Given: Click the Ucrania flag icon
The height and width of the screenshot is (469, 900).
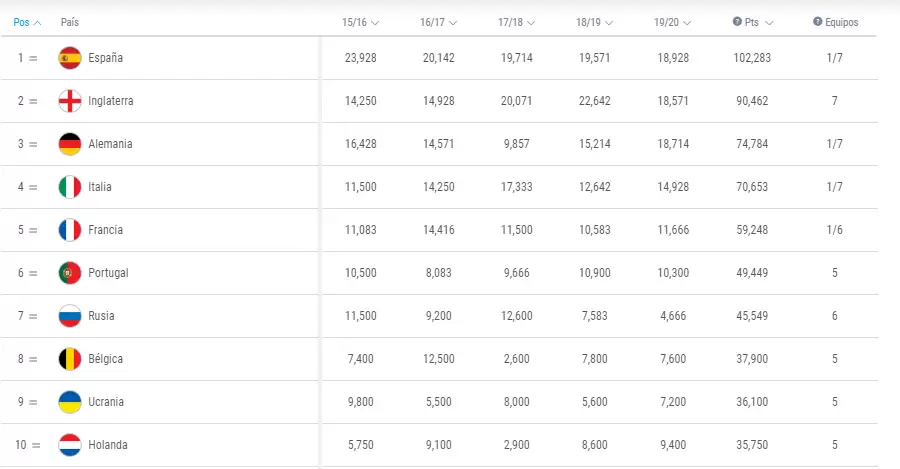Looking at the screenshot, I should click(70, 402).
